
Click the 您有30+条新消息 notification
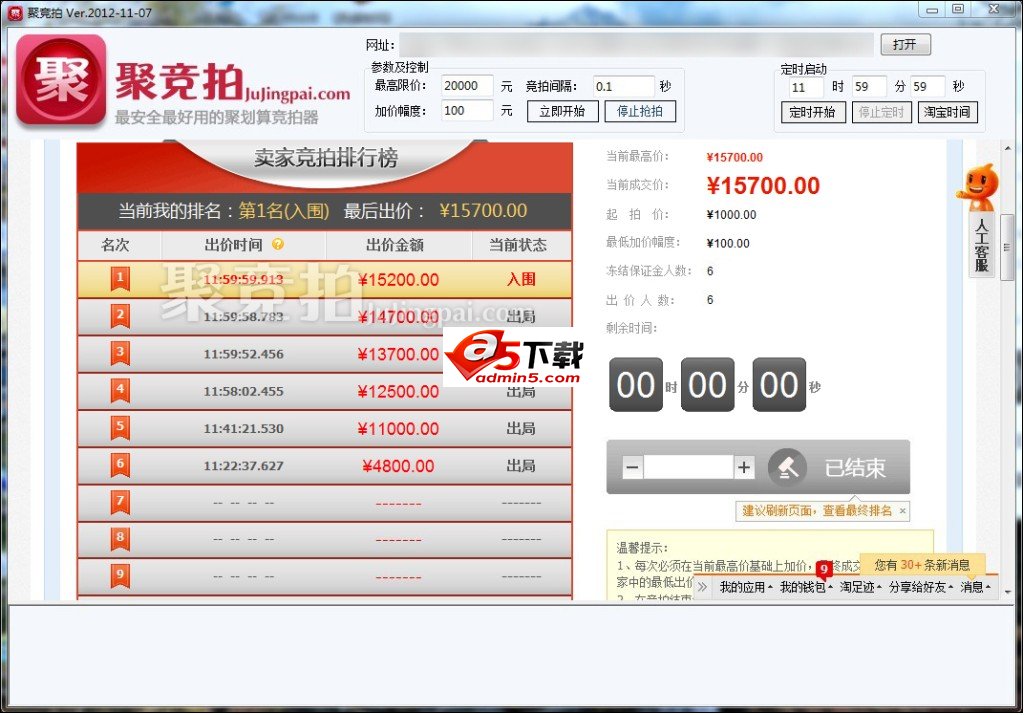click(x=924, y=565)
